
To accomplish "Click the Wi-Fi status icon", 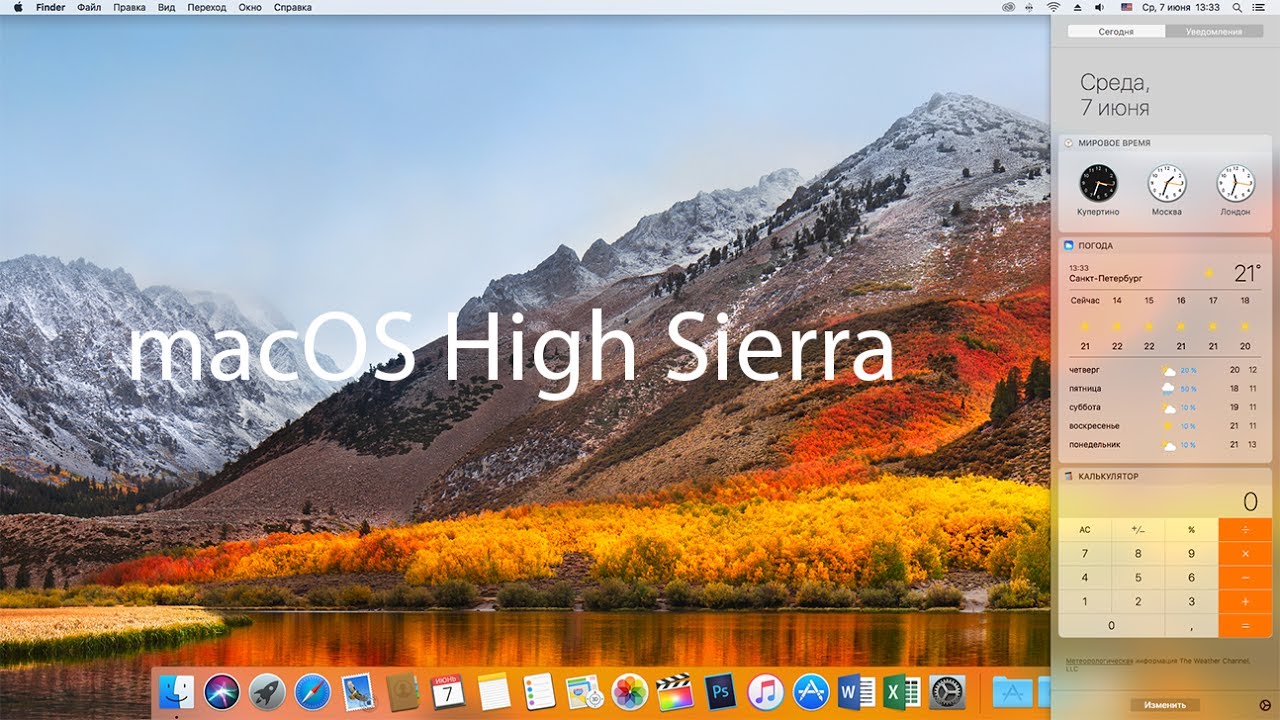I will pos(1053,7).
